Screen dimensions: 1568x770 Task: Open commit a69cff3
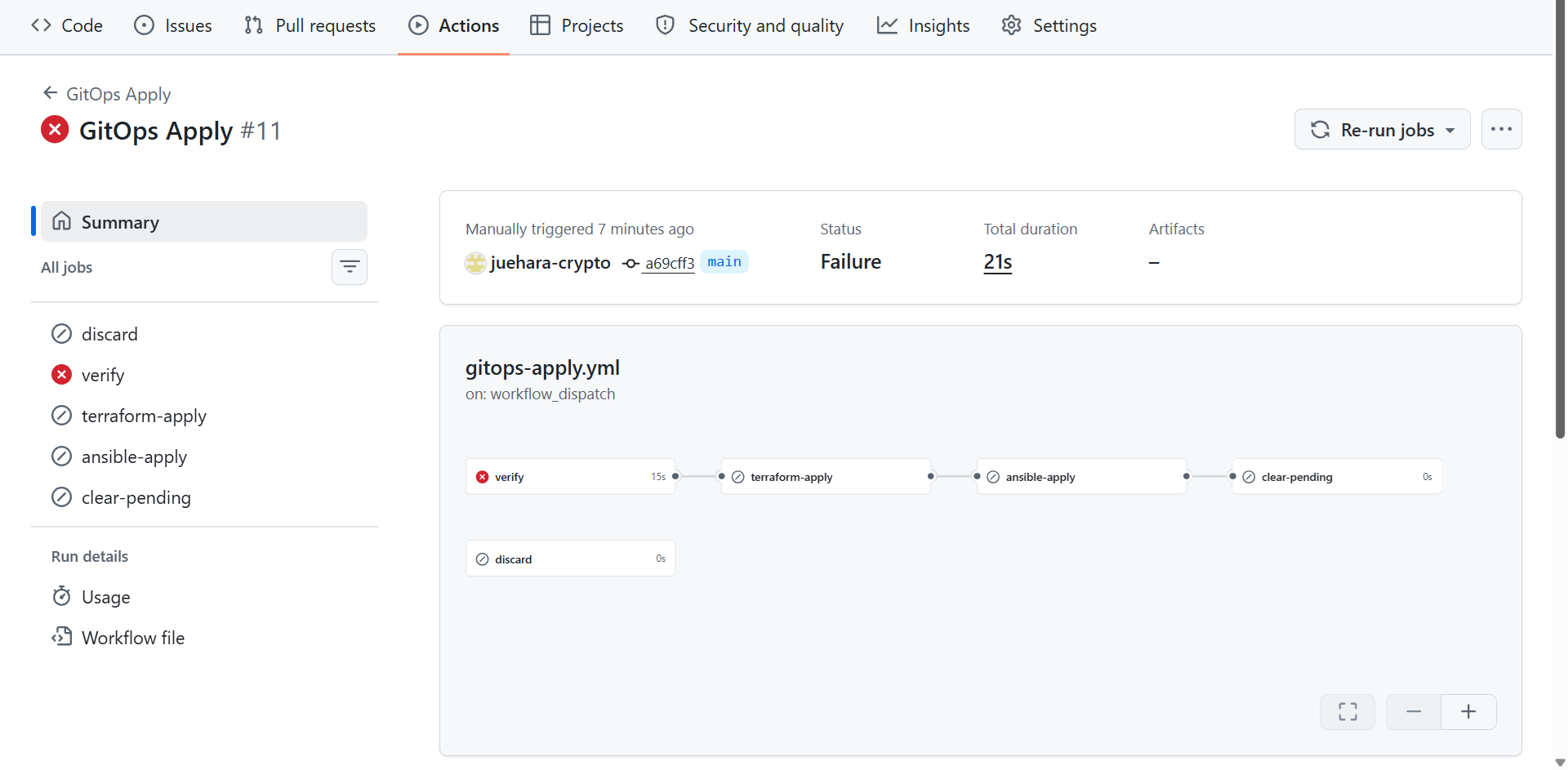click(669, 263)
